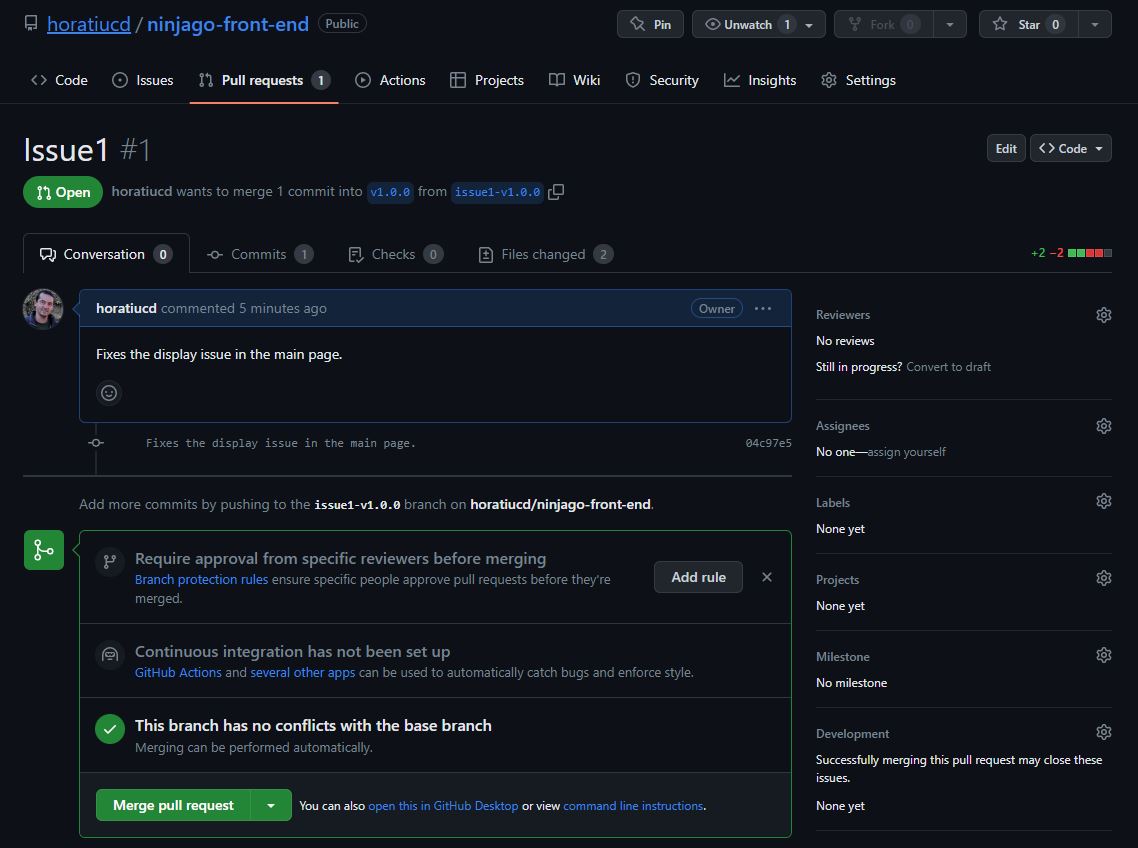Star the ninjago-front-end repository
Viewport: 1138px width, 848px height.
pos(1028,24)
